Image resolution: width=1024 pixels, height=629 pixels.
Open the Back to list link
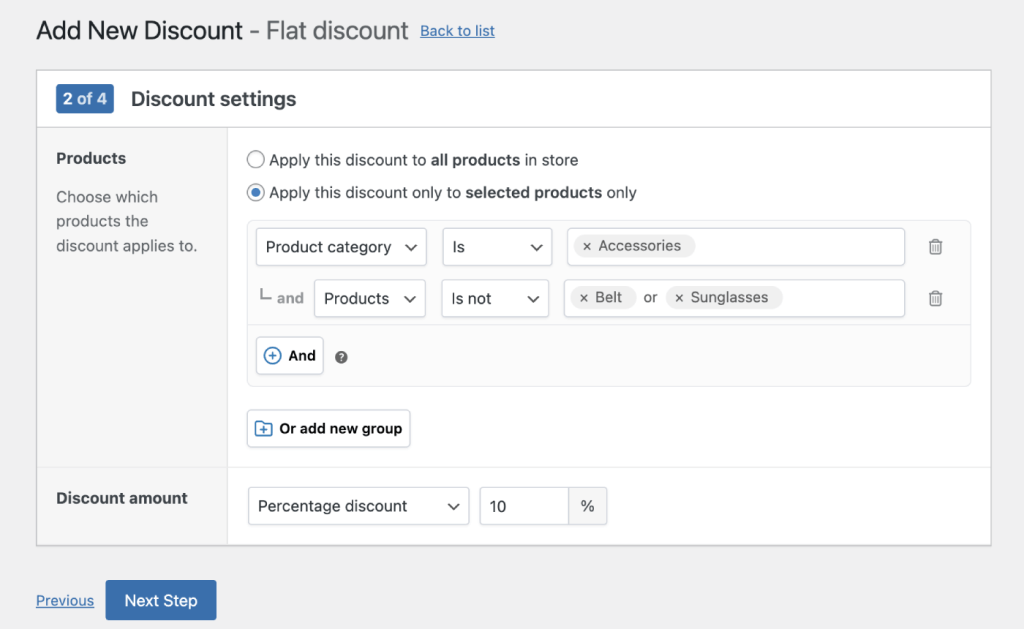[457, 31]
